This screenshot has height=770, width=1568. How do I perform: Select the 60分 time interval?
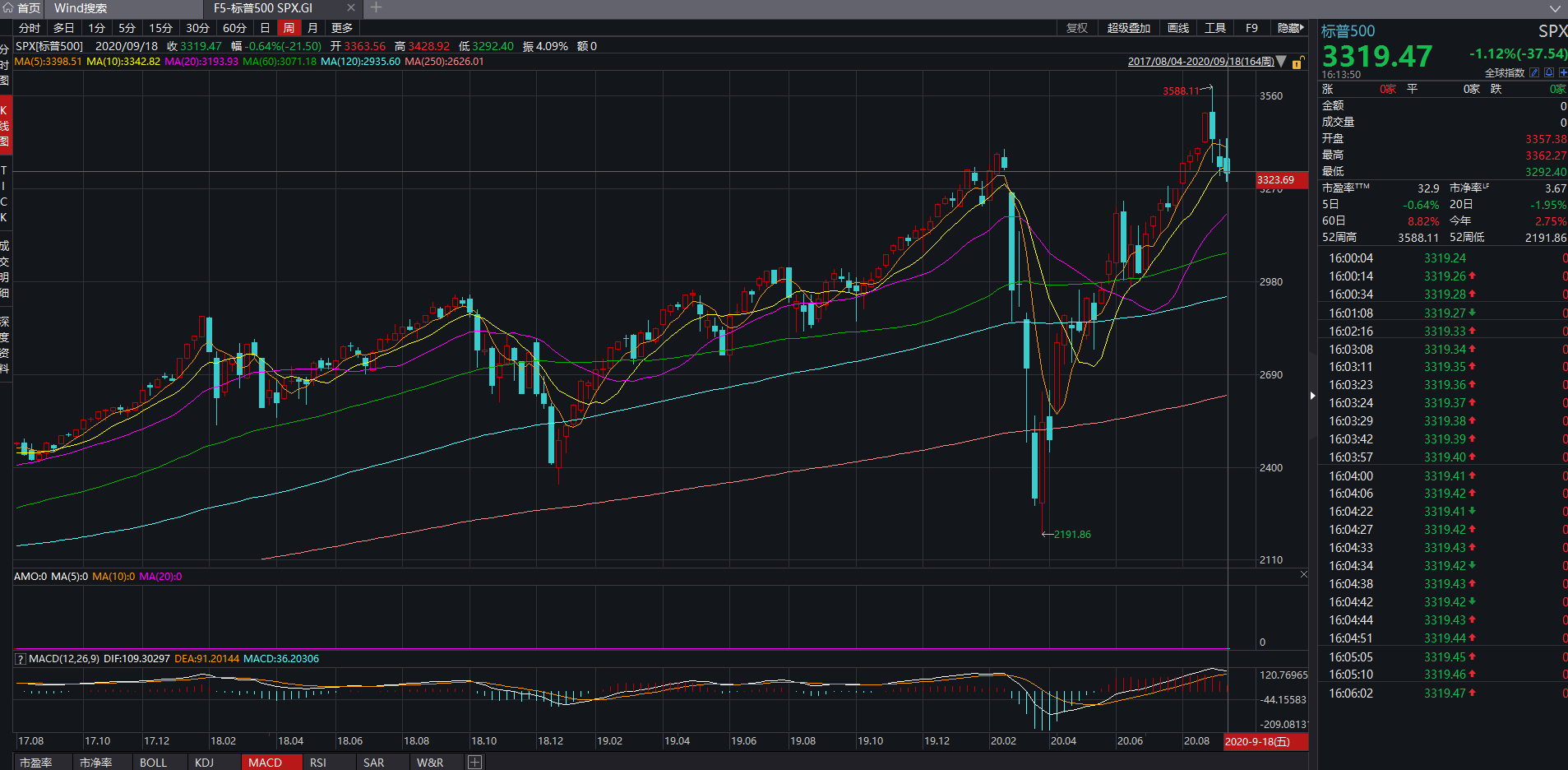click(234, 28)
